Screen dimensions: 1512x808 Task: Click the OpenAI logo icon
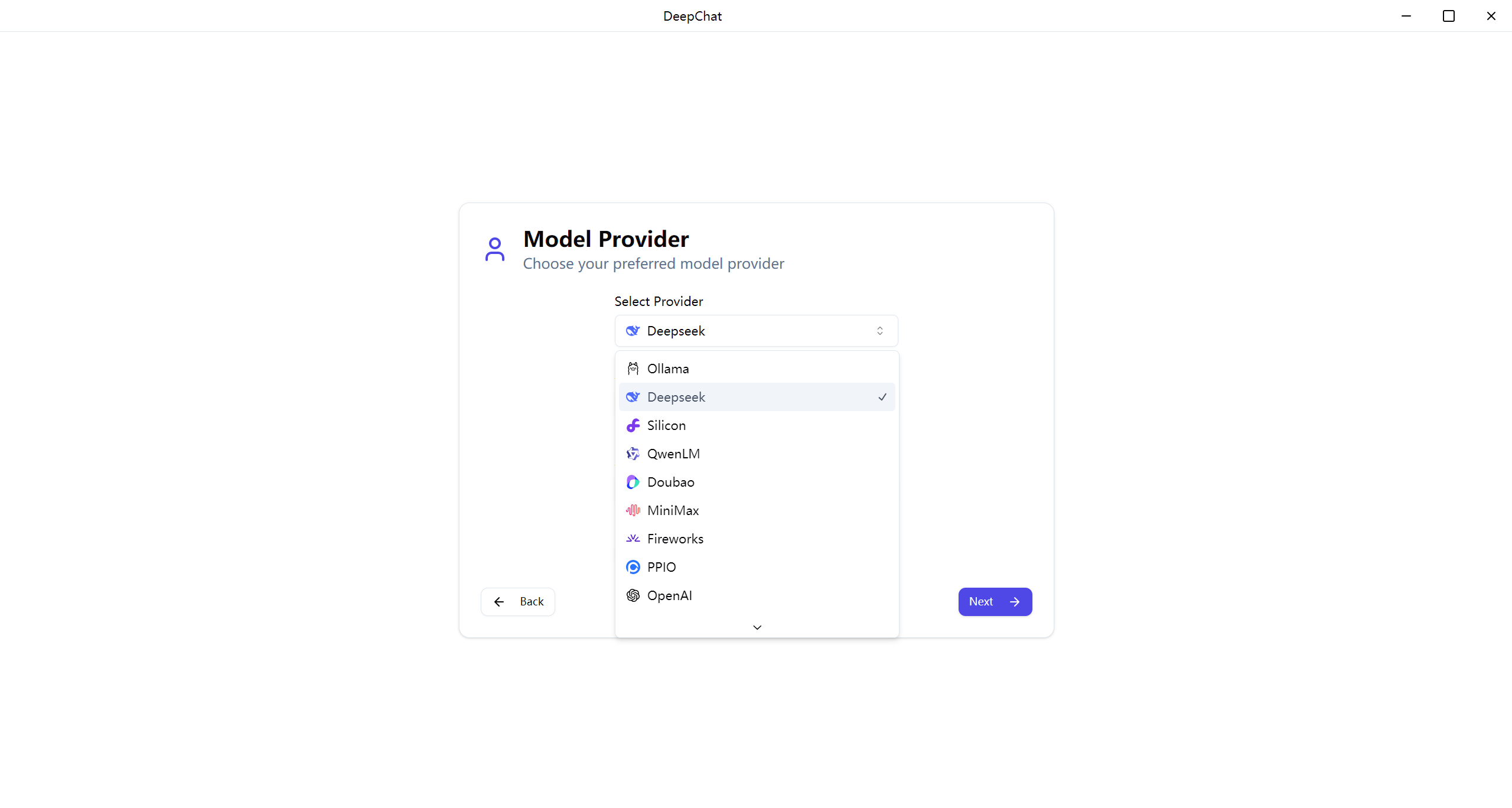[x=633, y=595]
